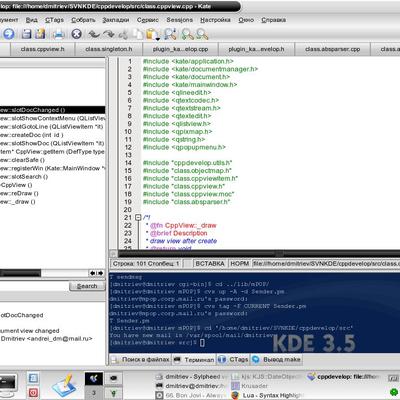Redo the last undone edit
The image size is (400, 400).
tap(109, 34)
